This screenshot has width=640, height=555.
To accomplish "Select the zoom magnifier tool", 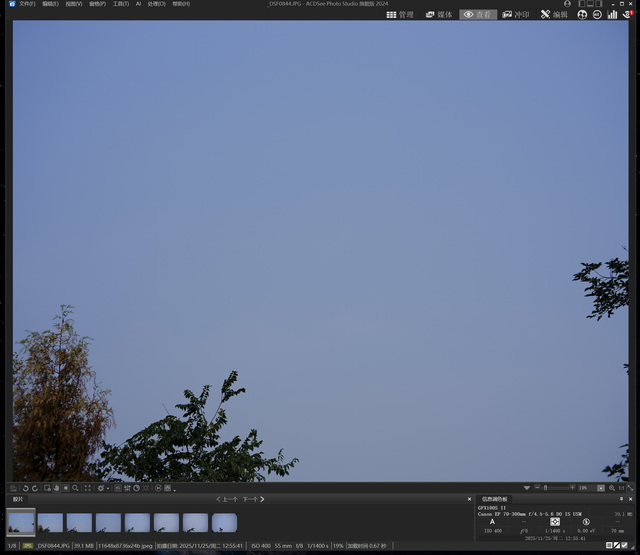I will [x=75, y=488].
